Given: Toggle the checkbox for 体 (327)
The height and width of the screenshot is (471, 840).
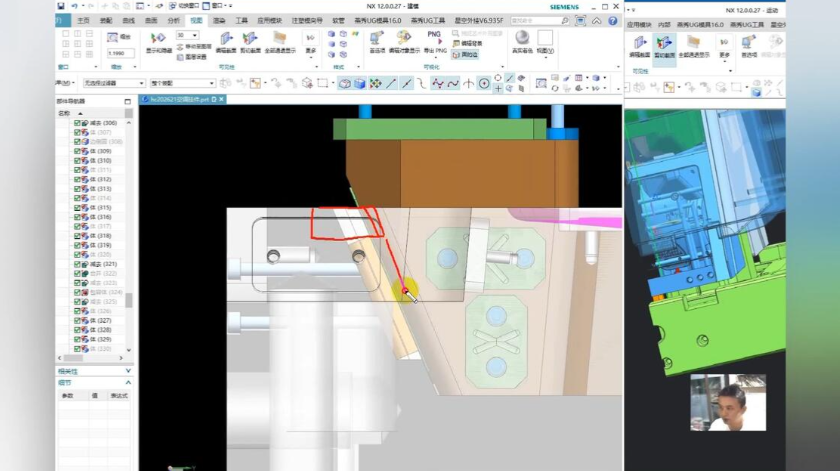Looking at the screenshot, I should click(77, 320).
